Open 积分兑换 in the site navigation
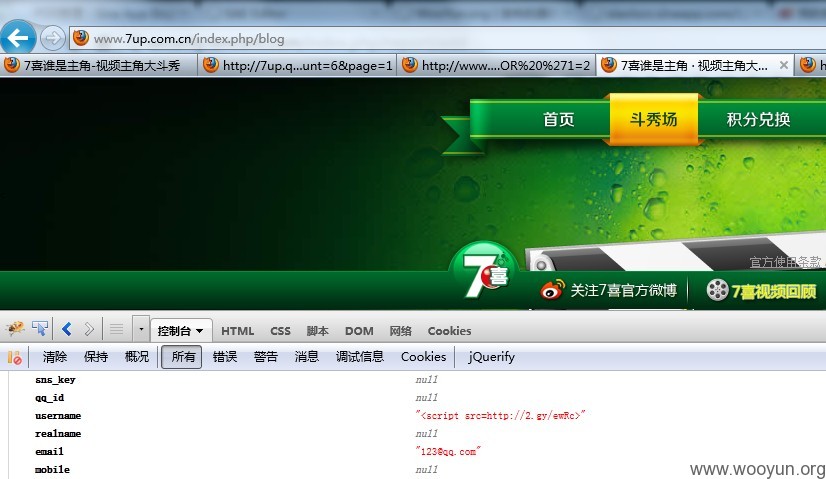The width and height of the screenshot is (826, 479). click(758, 120)
